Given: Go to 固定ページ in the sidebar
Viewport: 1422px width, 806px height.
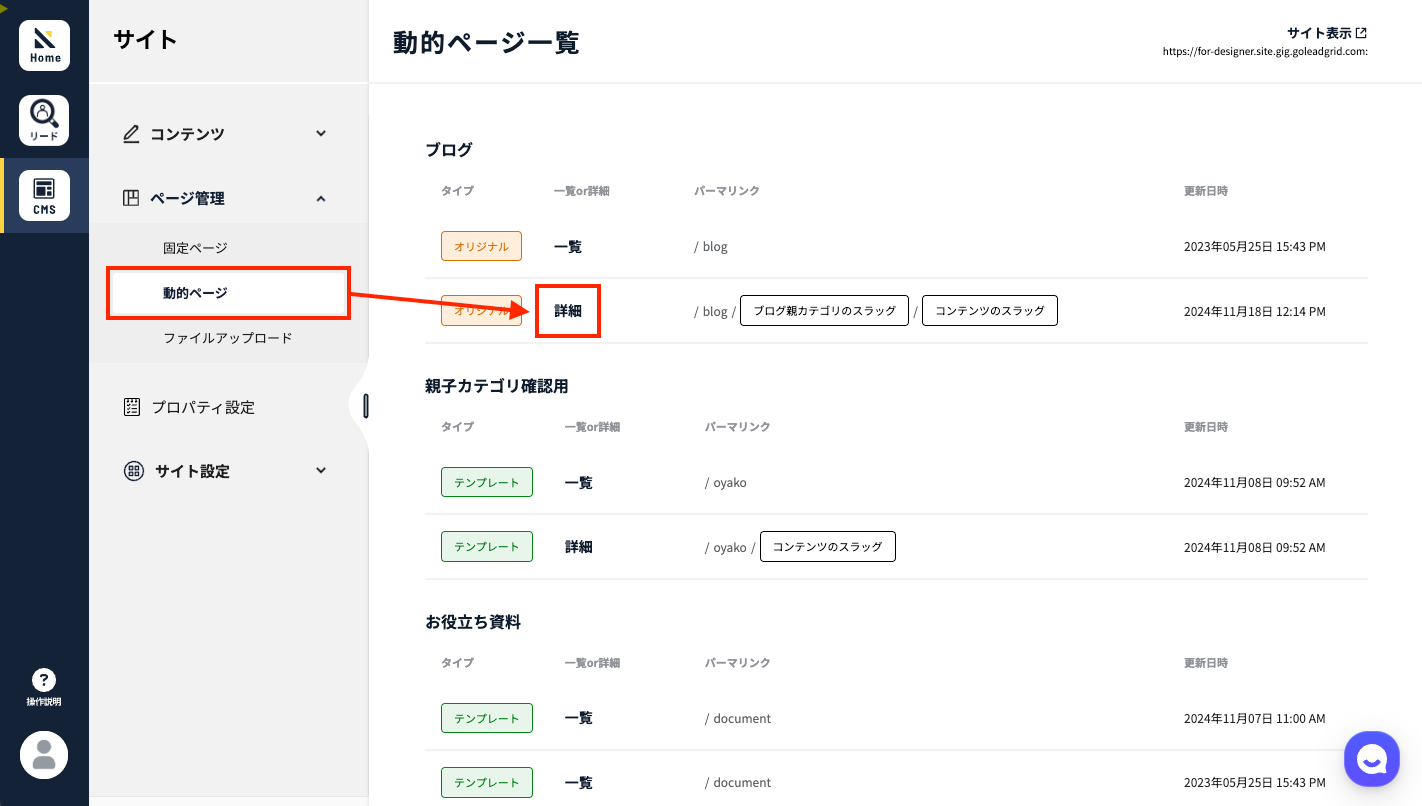Looking at the screenshot, I should (196, 247).
